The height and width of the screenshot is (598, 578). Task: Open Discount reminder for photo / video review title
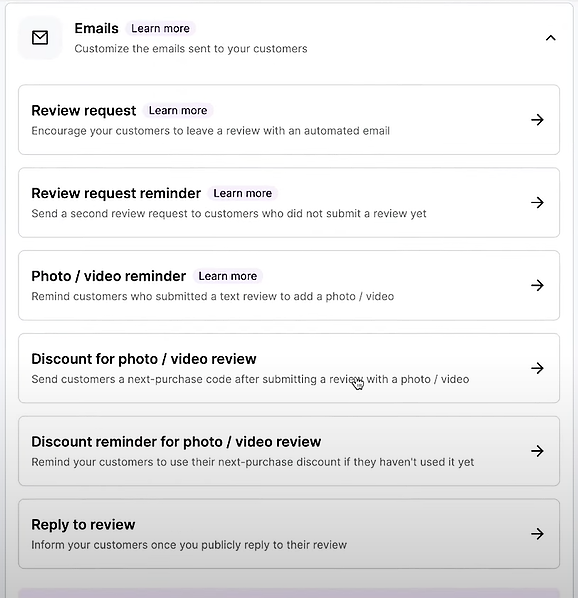point(176,442)
